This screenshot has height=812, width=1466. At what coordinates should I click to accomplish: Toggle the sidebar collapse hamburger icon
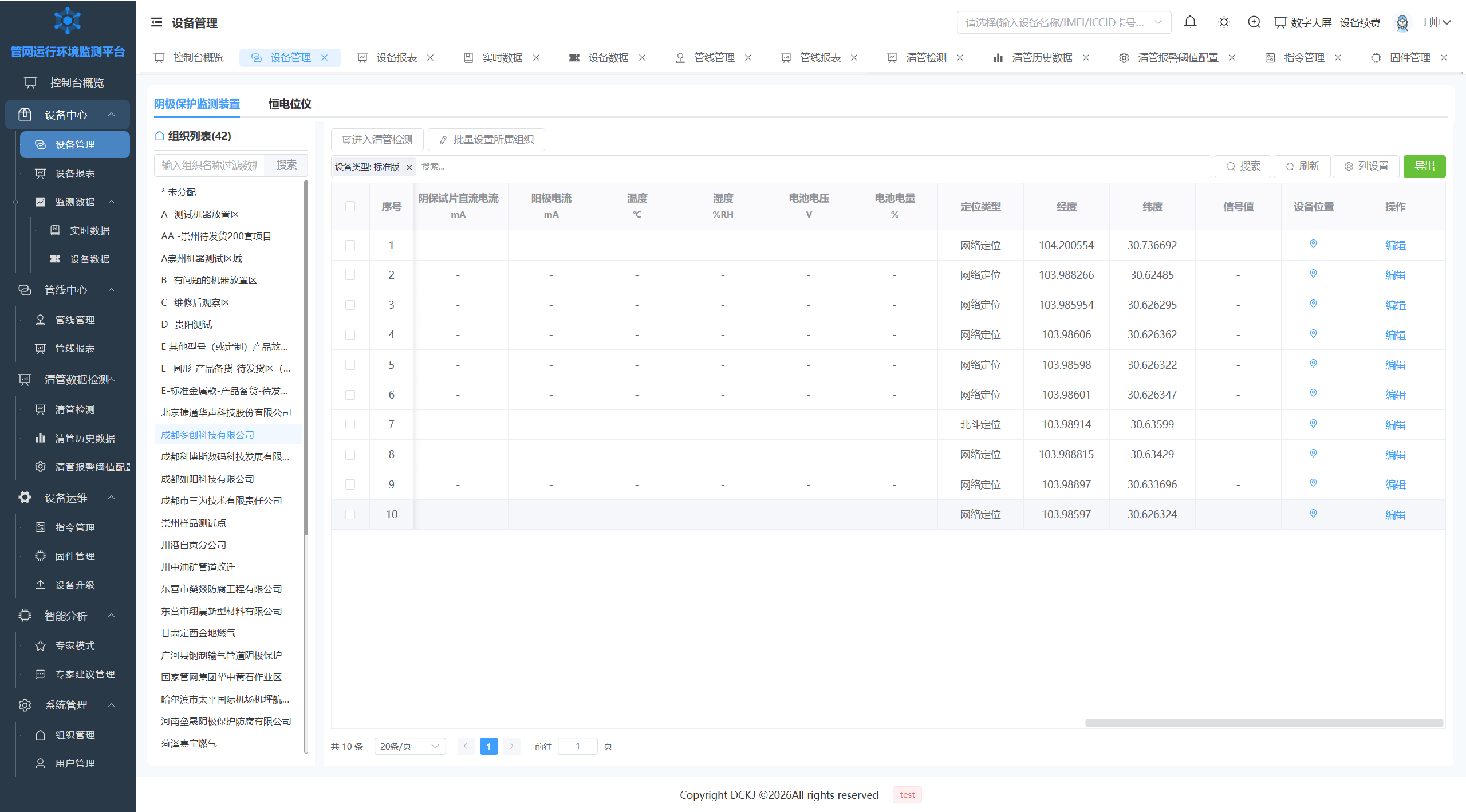(156, 22)
